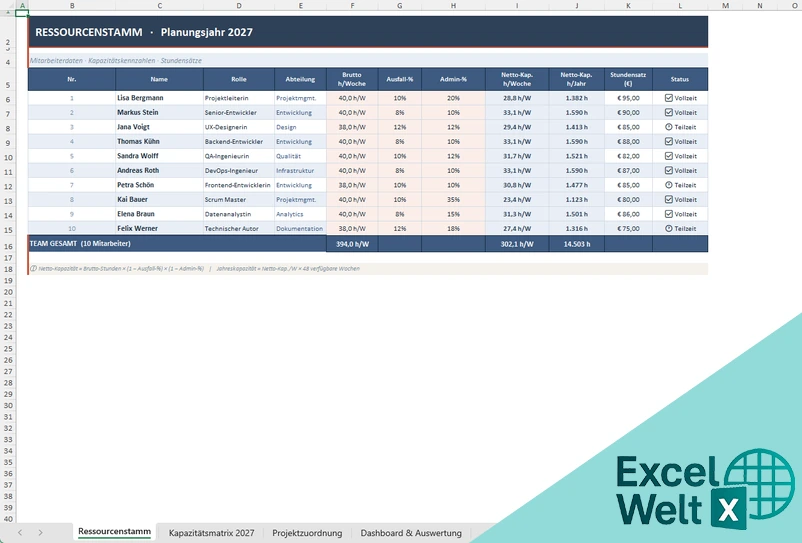Click the "Ausfall-%" heading cell
Image resolution: width=802 pixels, height=543 pixels.
tap(399, 79)
